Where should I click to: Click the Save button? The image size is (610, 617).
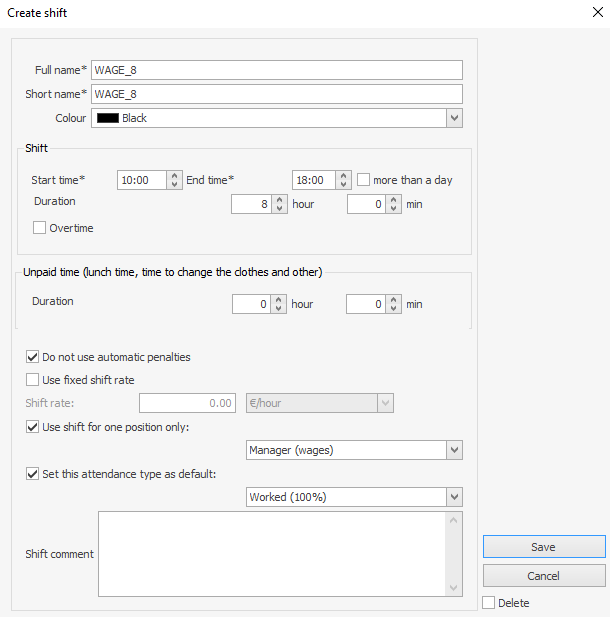point(543,547)
